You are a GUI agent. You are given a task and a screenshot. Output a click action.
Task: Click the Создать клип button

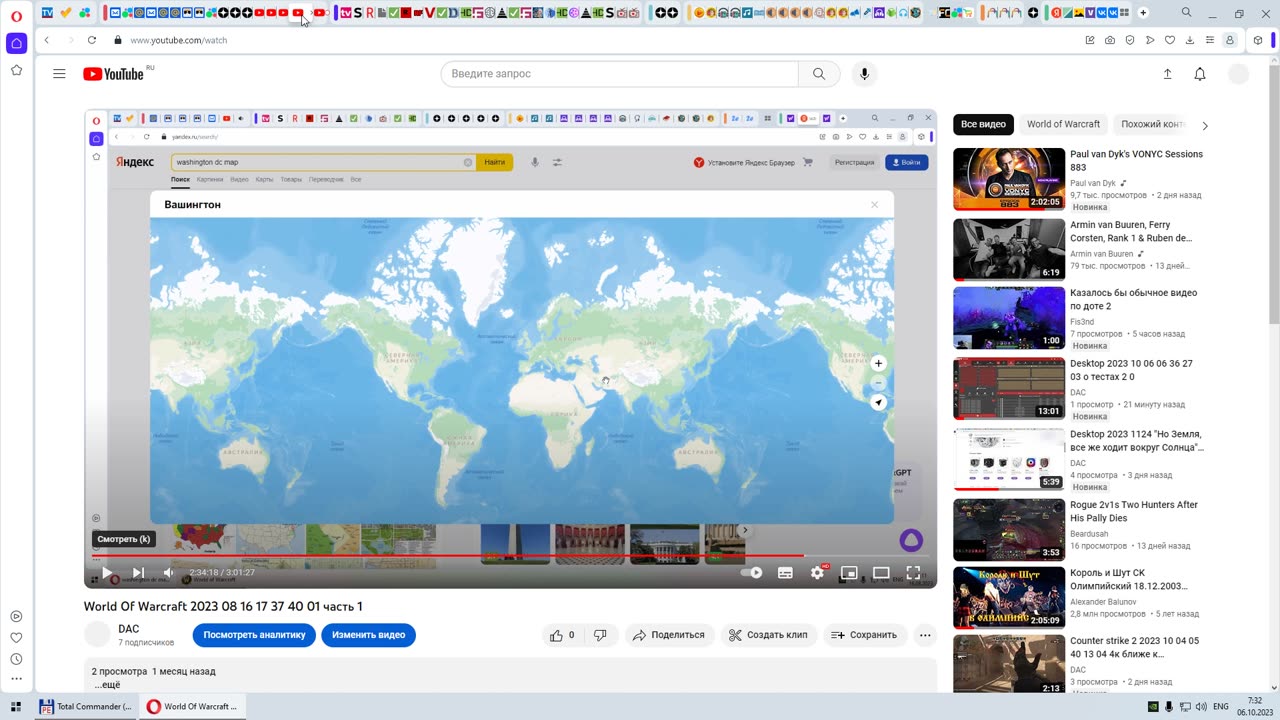coord(768,635)
